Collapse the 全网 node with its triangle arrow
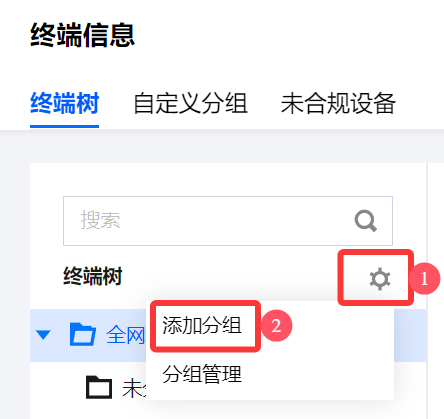 point(43,335)
